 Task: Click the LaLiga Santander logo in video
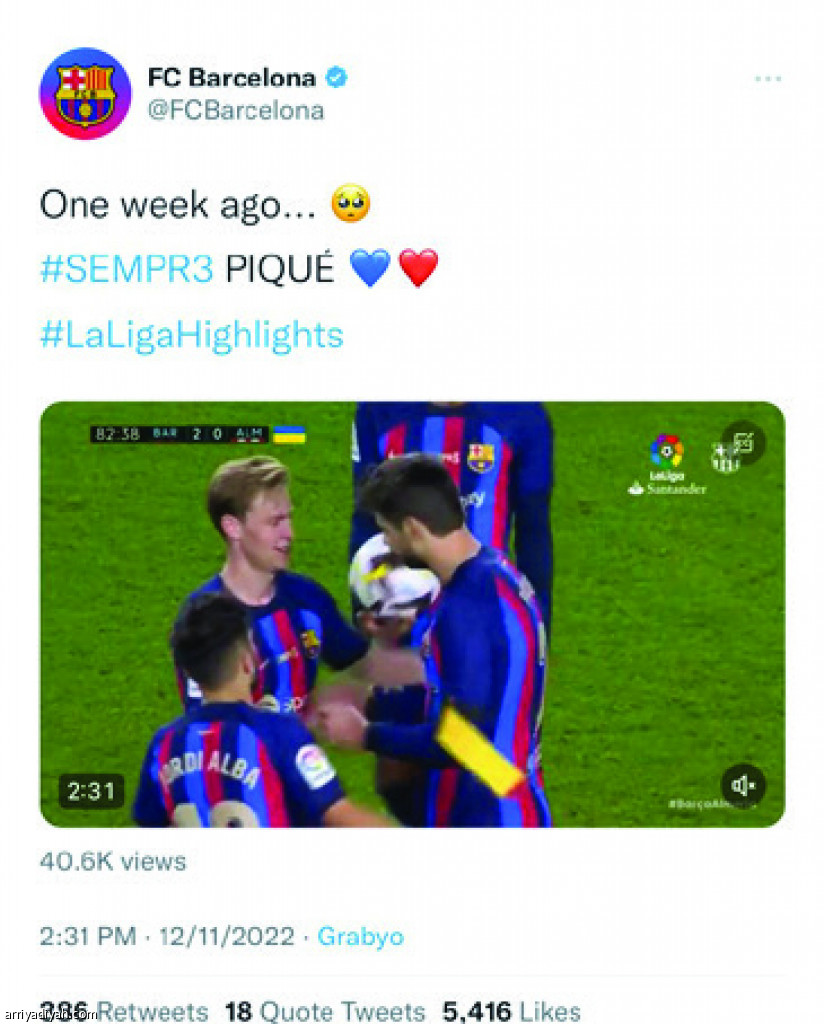[667, 464]
